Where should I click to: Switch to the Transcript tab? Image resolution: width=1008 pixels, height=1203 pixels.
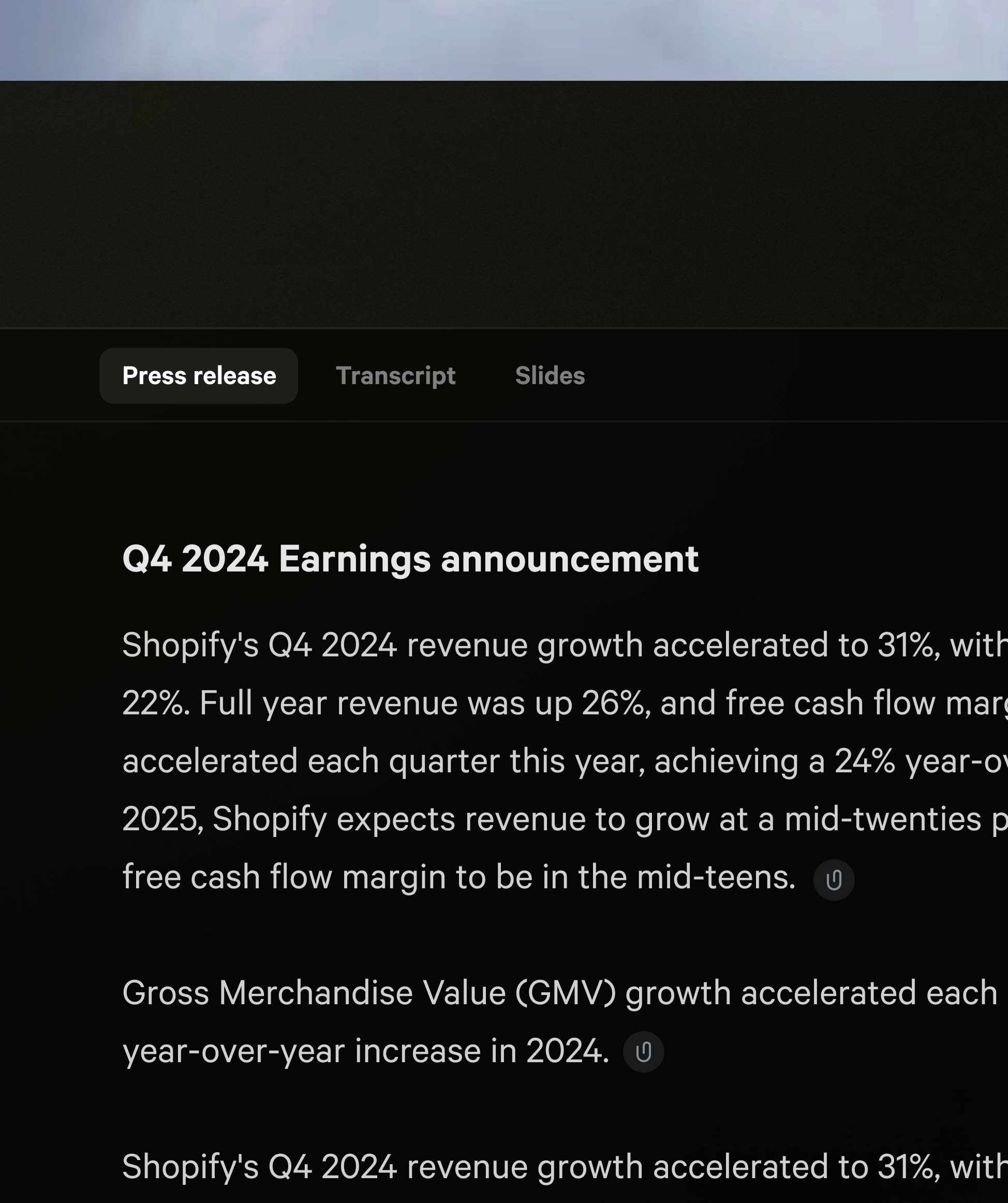point(396,376)
